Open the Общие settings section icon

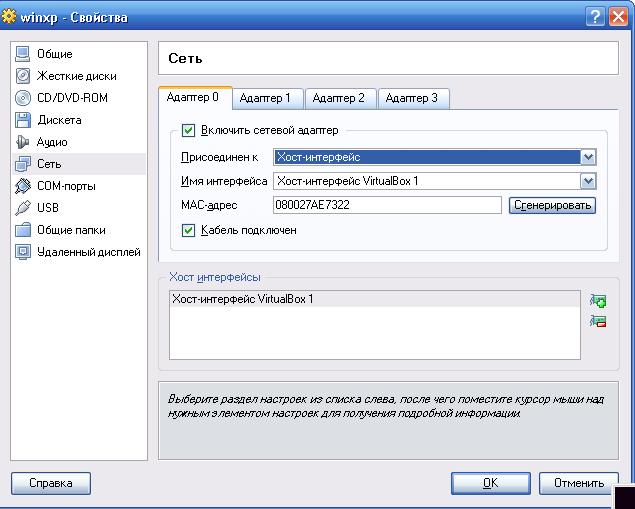tap(23, 54)
